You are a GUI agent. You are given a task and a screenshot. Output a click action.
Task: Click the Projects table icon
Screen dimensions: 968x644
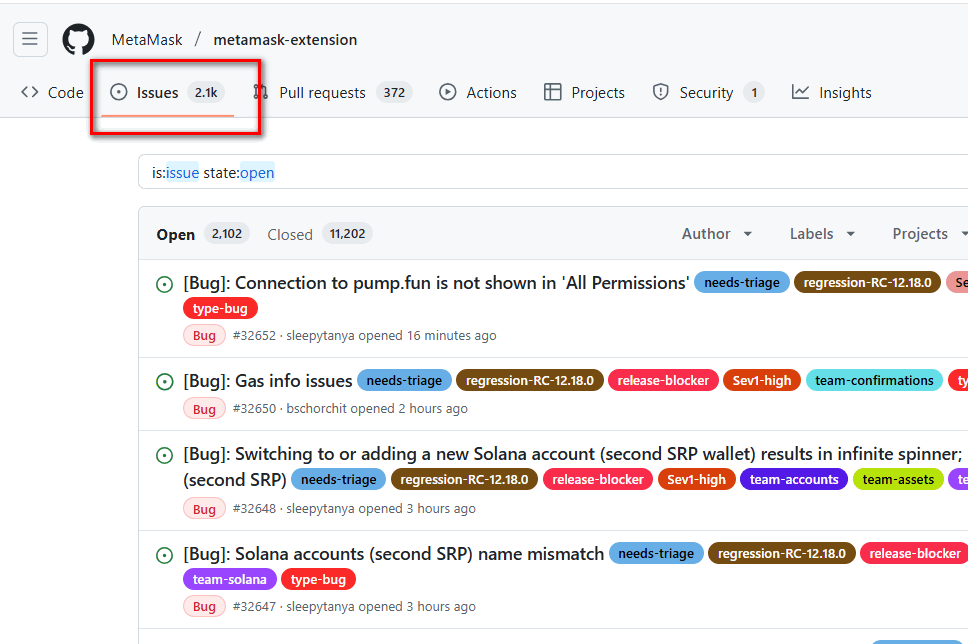point(553,92)
